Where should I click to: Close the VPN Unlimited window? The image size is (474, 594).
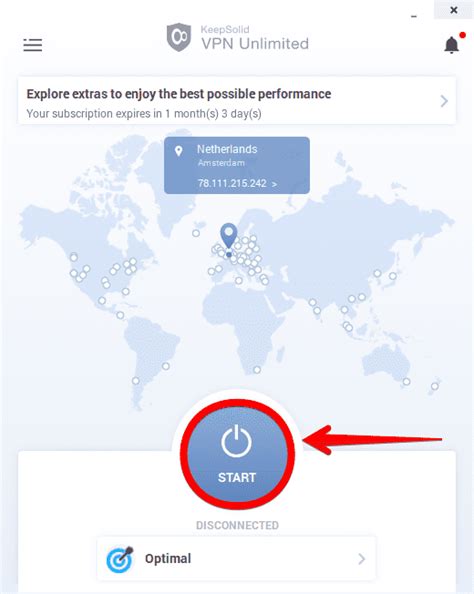tap(454, 10)
